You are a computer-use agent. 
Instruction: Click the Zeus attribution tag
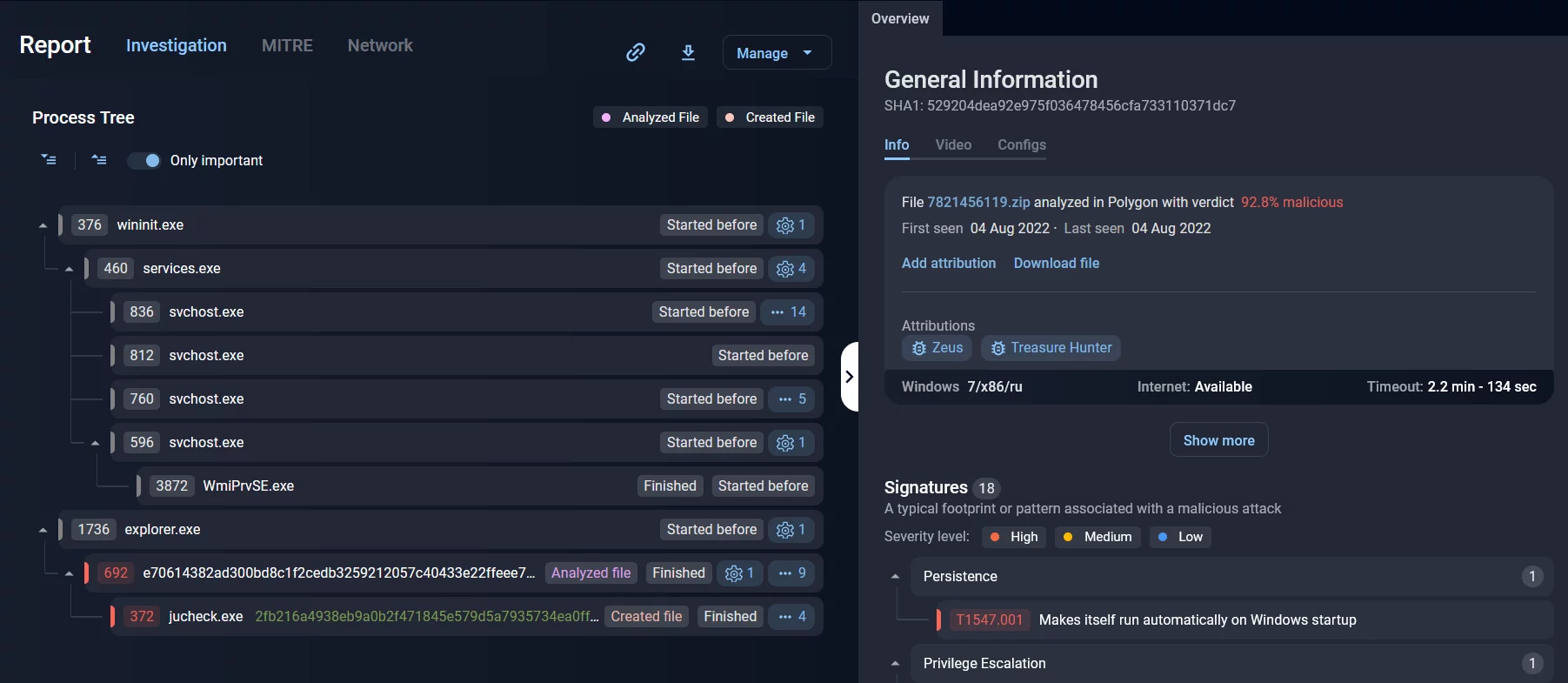pos(937,348)
